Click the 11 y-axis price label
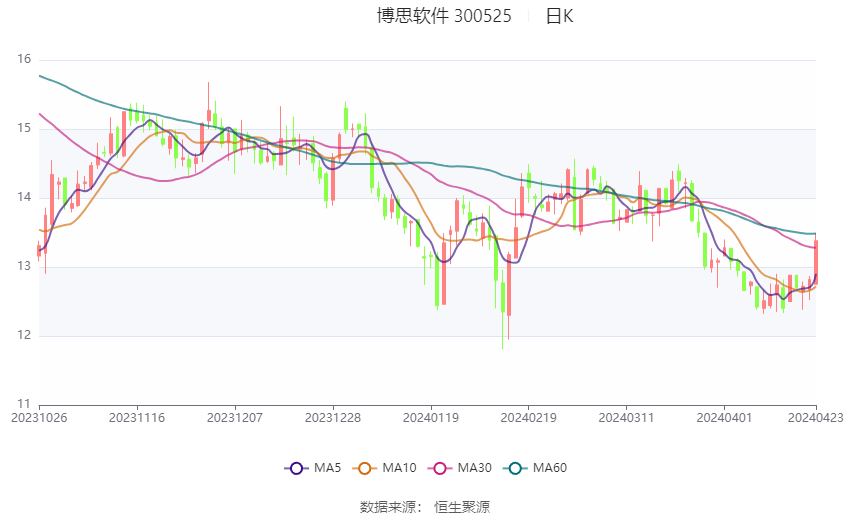Screen dimensions: 850x517 tap(24, 404)
